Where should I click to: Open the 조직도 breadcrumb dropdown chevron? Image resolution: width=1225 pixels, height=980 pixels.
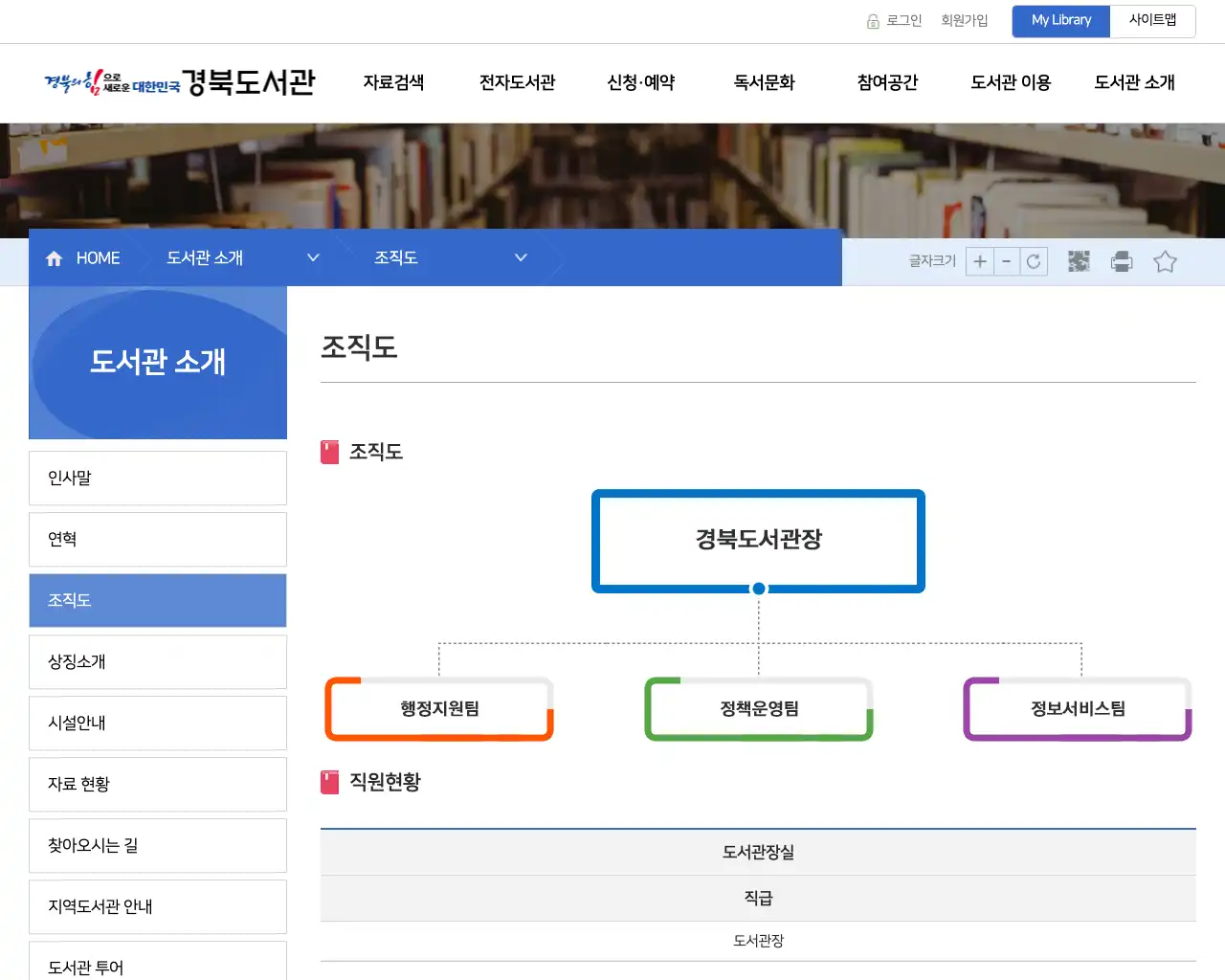coord(521,257)
